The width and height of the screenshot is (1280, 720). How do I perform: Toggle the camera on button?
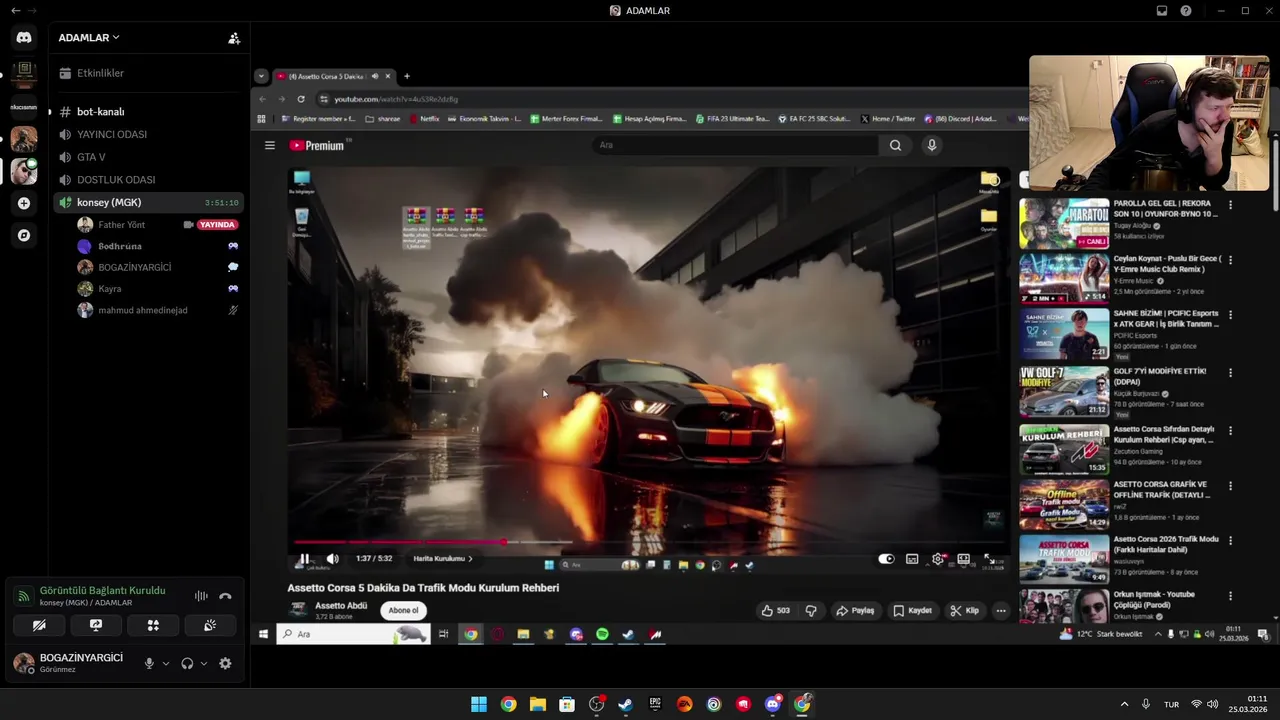39,625
